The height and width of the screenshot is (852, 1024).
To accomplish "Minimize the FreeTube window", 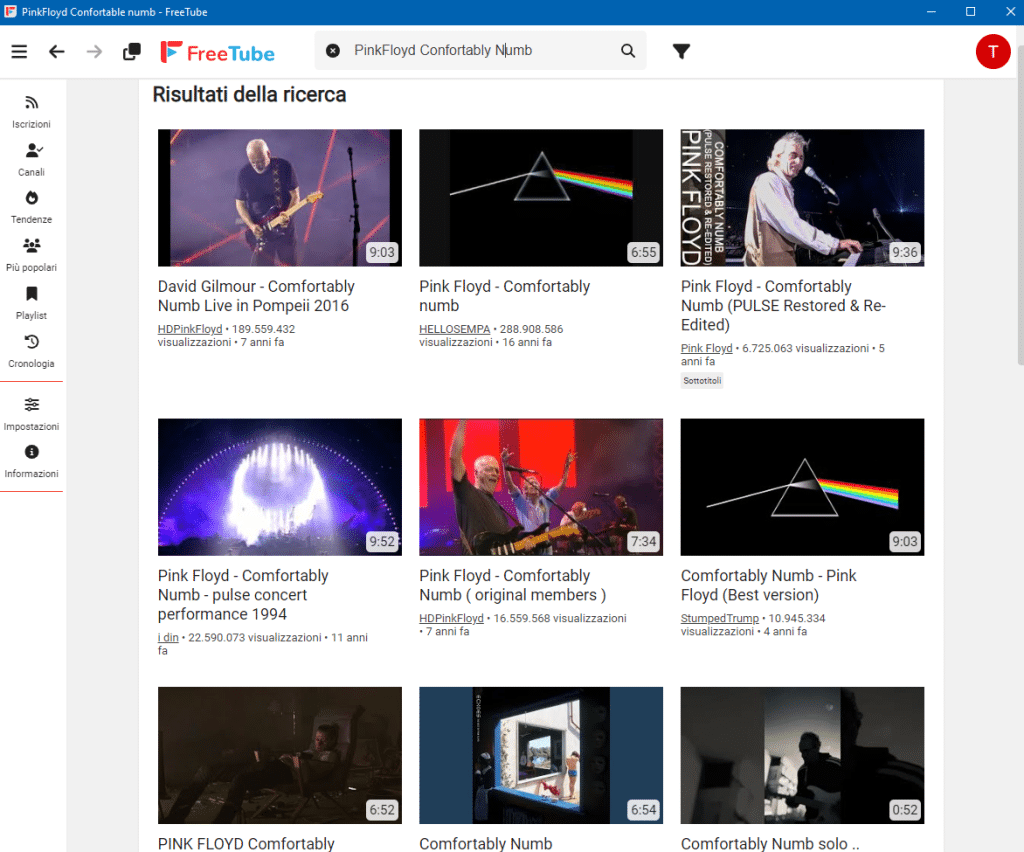I will pos(931,12).
